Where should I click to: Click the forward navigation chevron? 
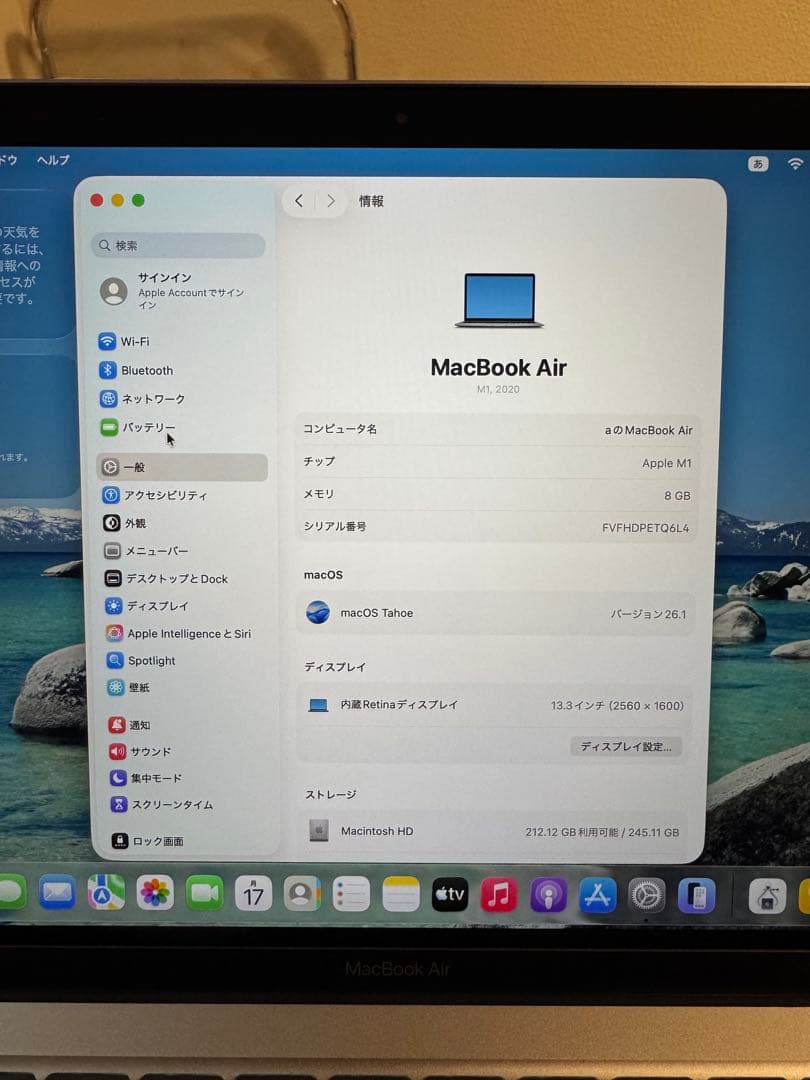coord(331,200)
